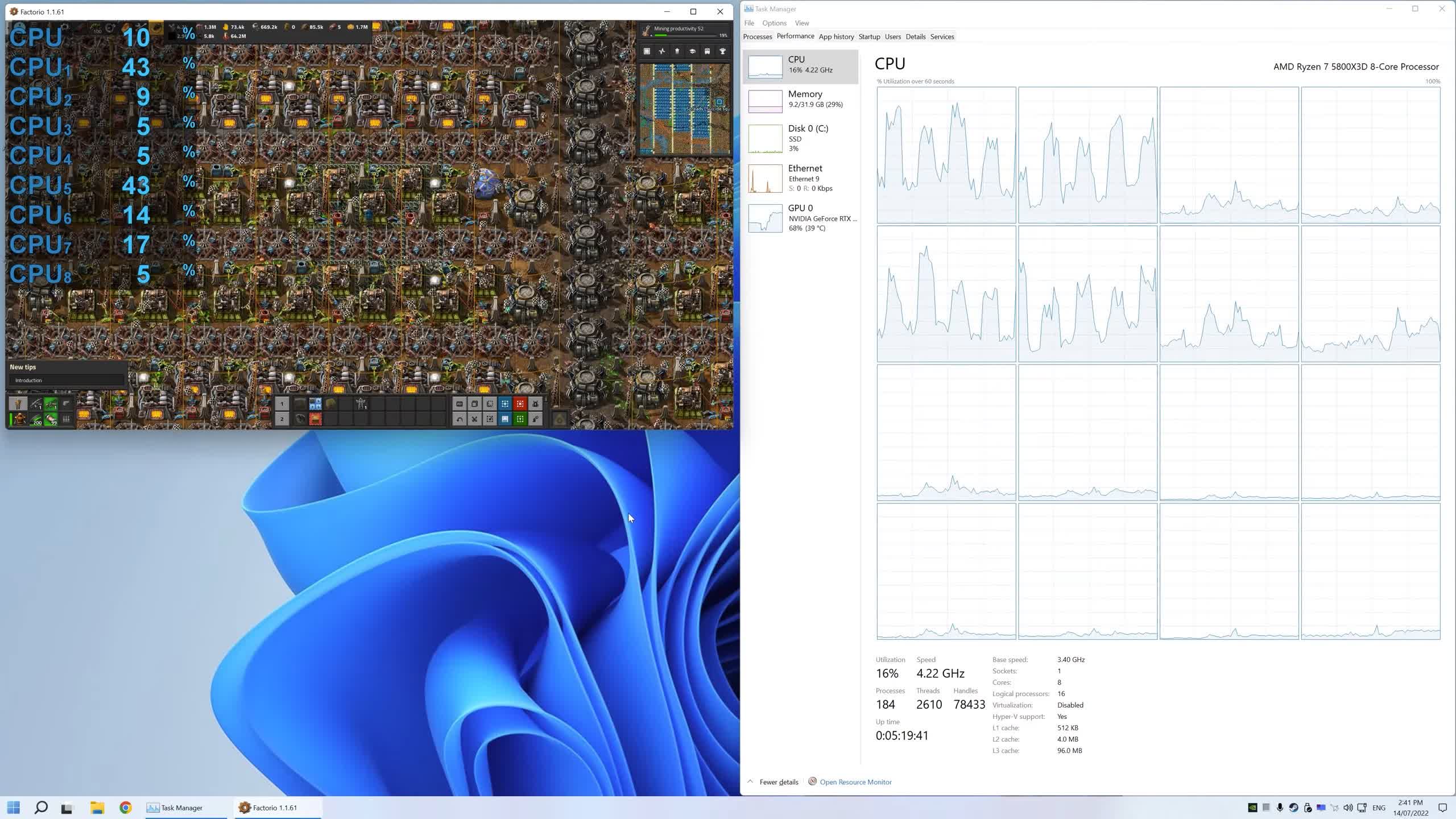
Task: Select the green upgrade planner shortcut
Action: click(x=520, y=419)
